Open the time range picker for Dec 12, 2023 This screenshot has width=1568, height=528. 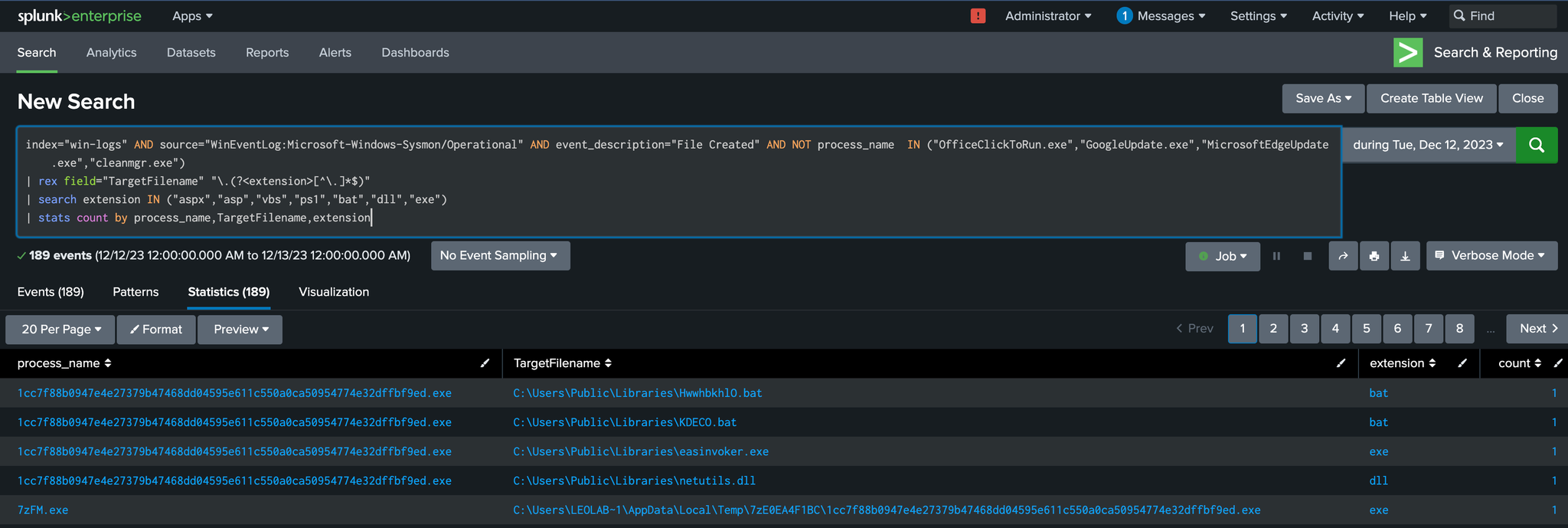pyautogui.click(x=1429, y=145)
